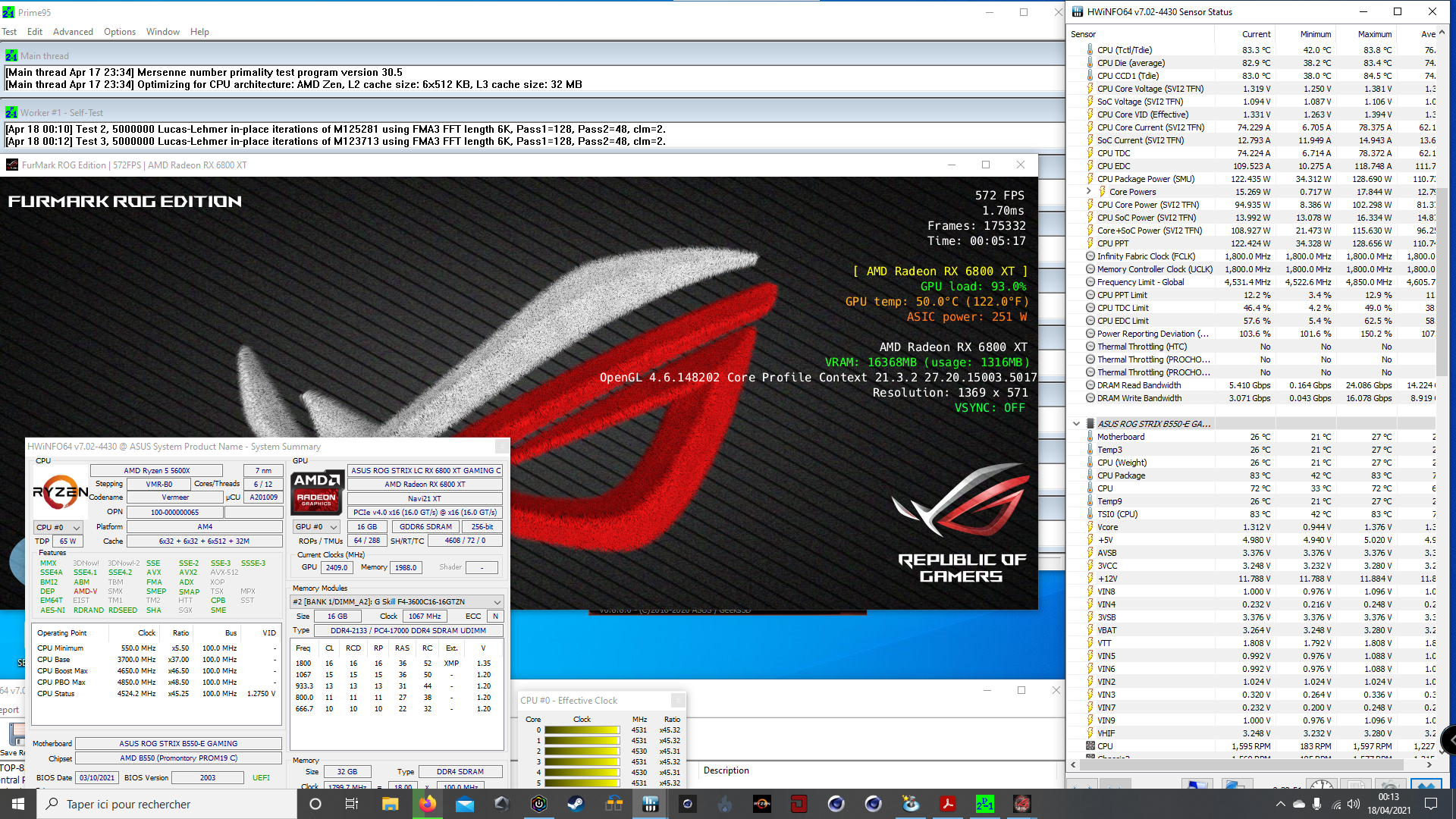Open the memory module BANK 1/DIMM_A2 dropdown

pos(397,601)
